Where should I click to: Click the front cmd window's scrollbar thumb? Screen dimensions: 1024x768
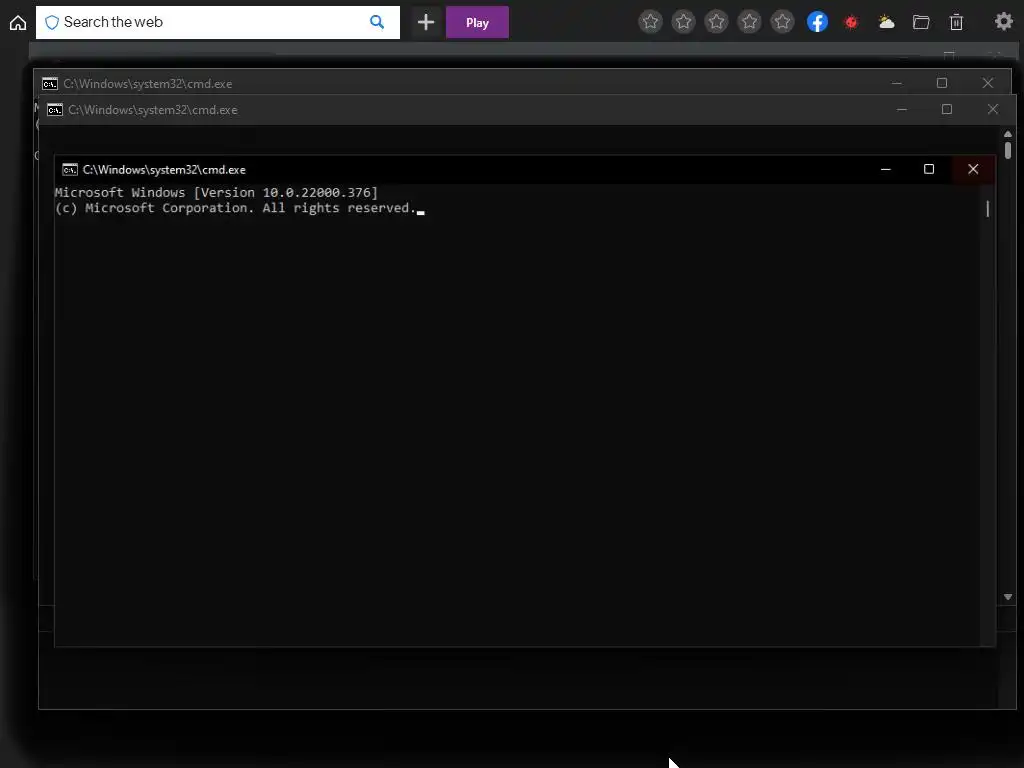coord(987,209)
